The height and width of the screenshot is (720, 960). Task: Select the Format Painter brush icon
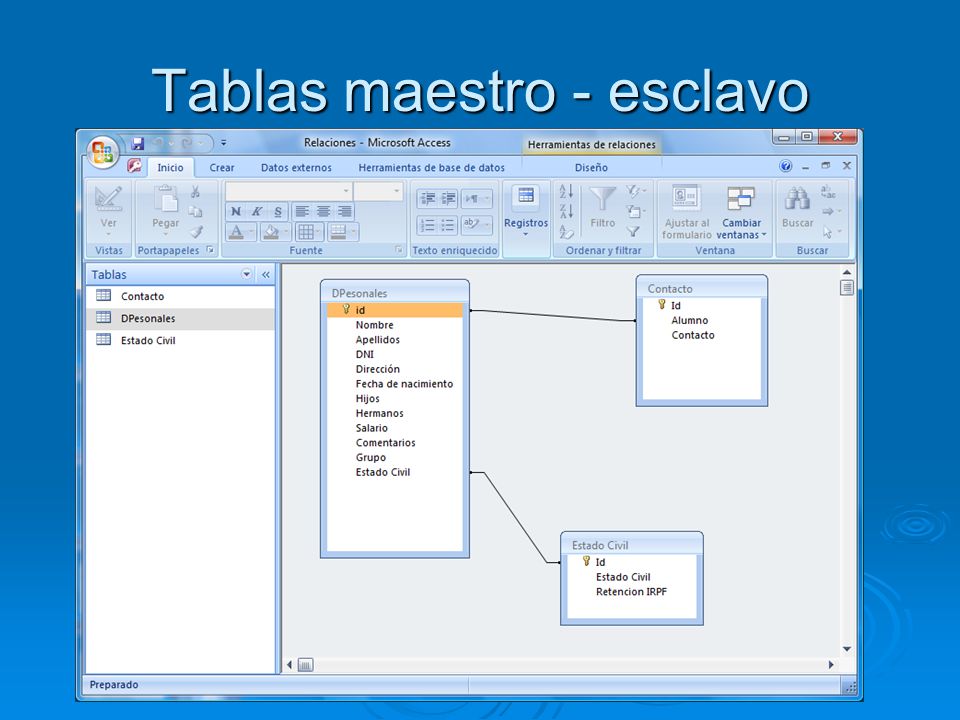pyautogui.click(x=196, y=231)
